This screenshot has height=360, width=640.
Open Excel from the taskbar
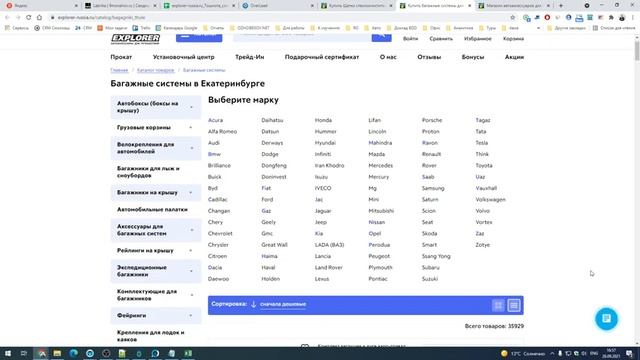point(188,353)
